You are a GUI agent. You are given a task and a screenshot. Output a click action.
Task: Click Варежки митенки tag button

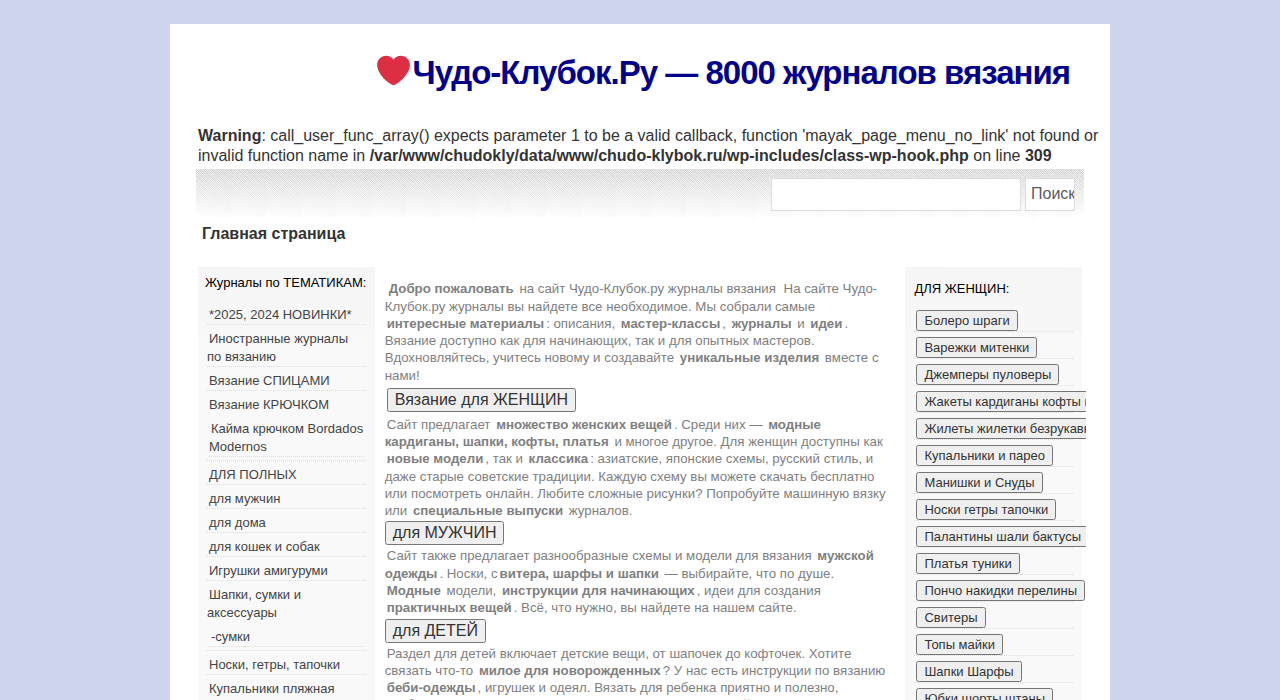pos(976,347)
